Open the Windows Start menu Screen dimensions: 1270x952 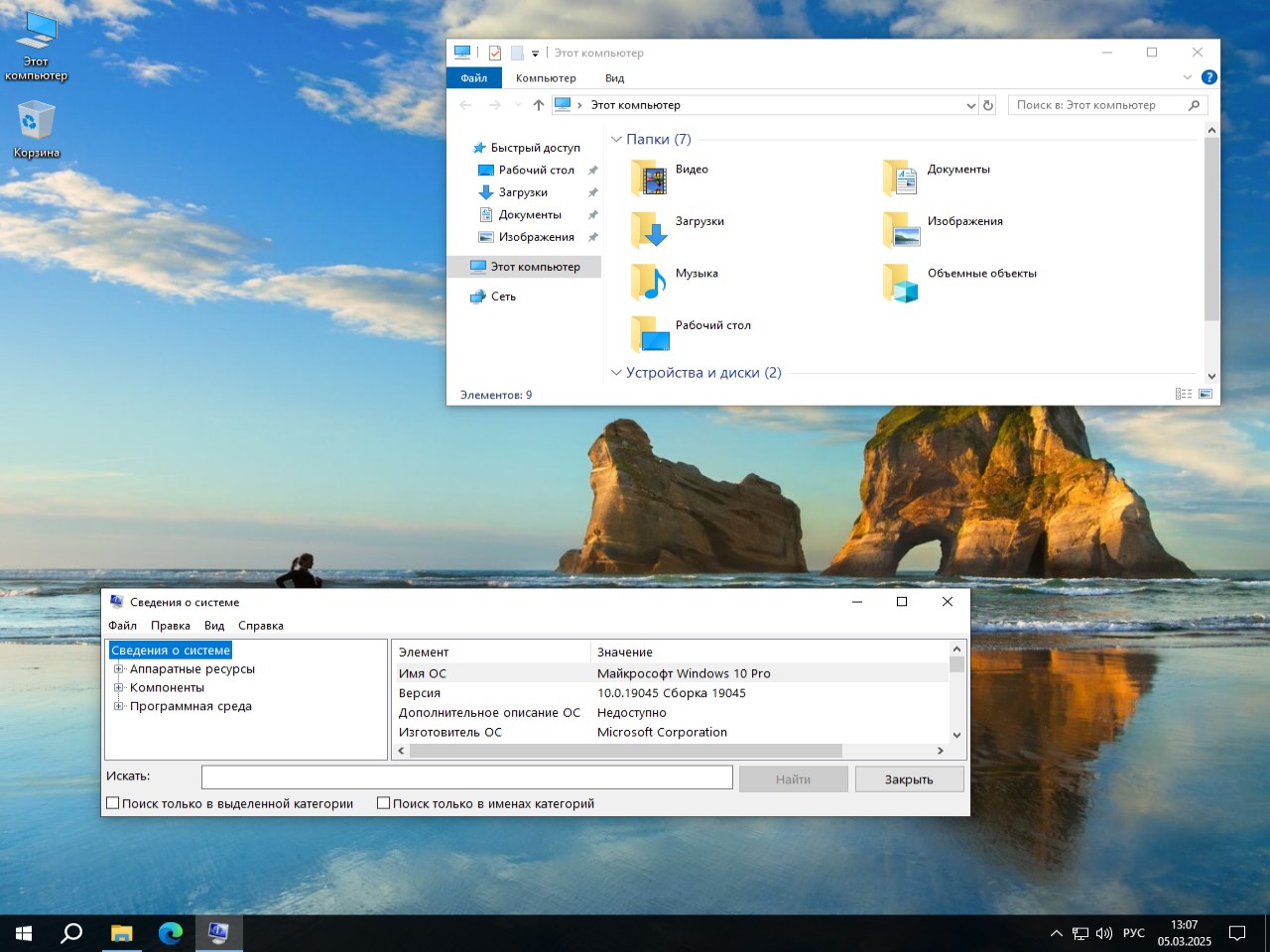click(24, 933)
